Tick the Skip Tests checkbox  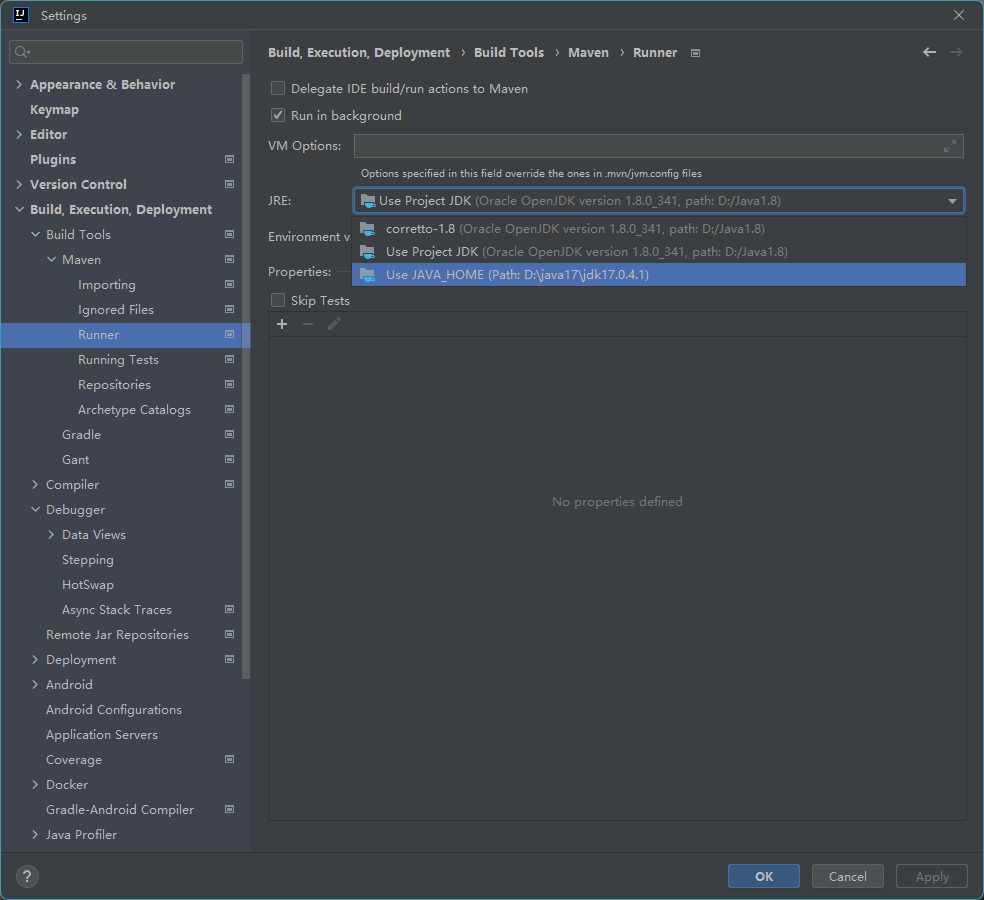[x=277, y=301]
